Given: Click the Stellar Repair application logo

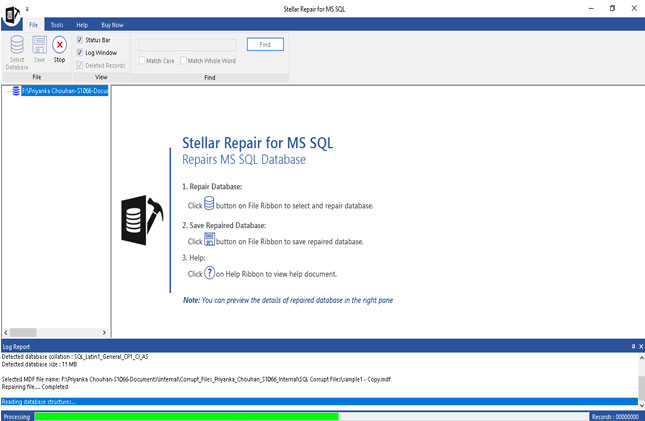Looking at the screenshot, I should click(12, 16).
